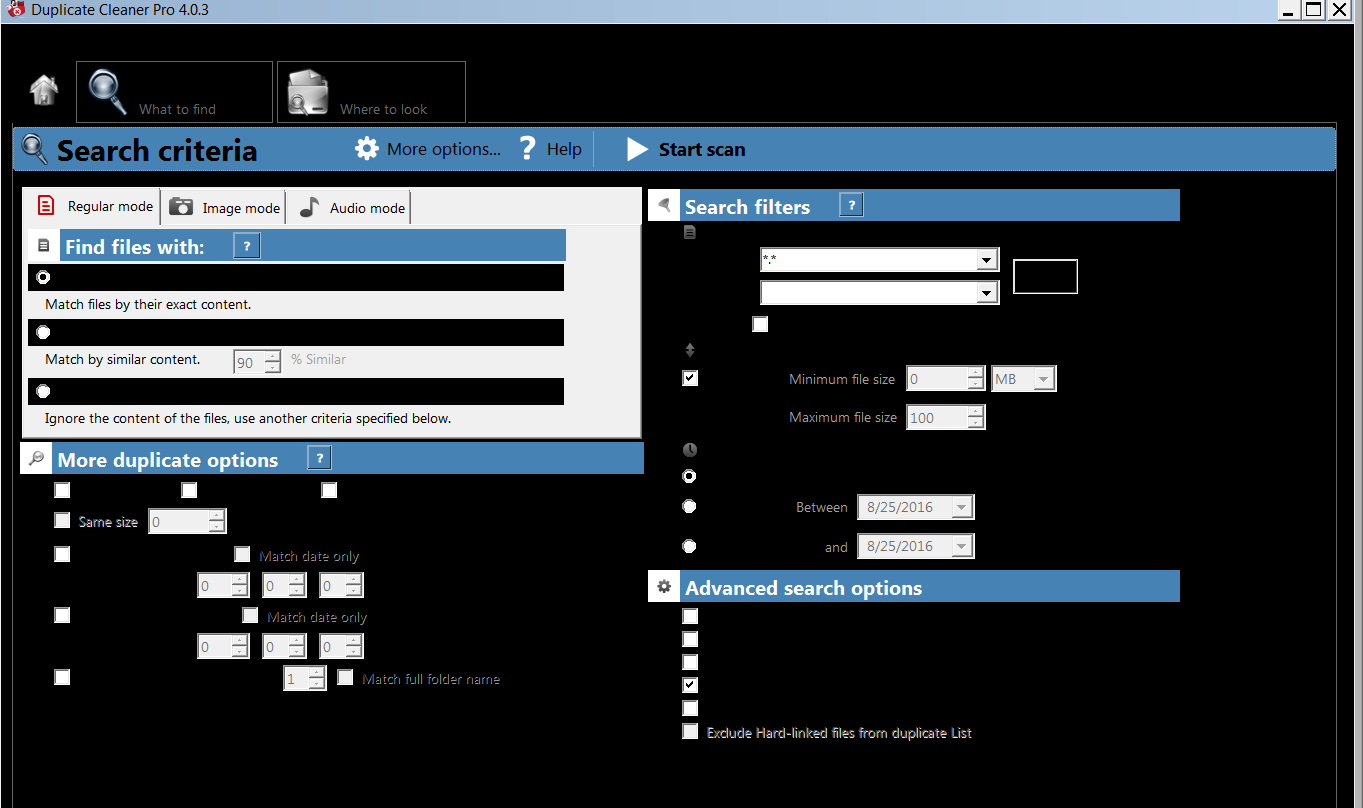Click the gear icon beside More options
The width and height of the screenshot is (1363, 808).
point(367,149)
